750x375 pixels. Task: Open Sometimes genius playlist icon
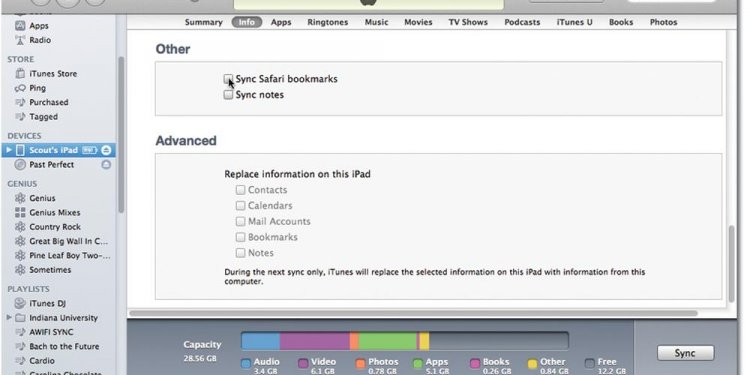20,270
